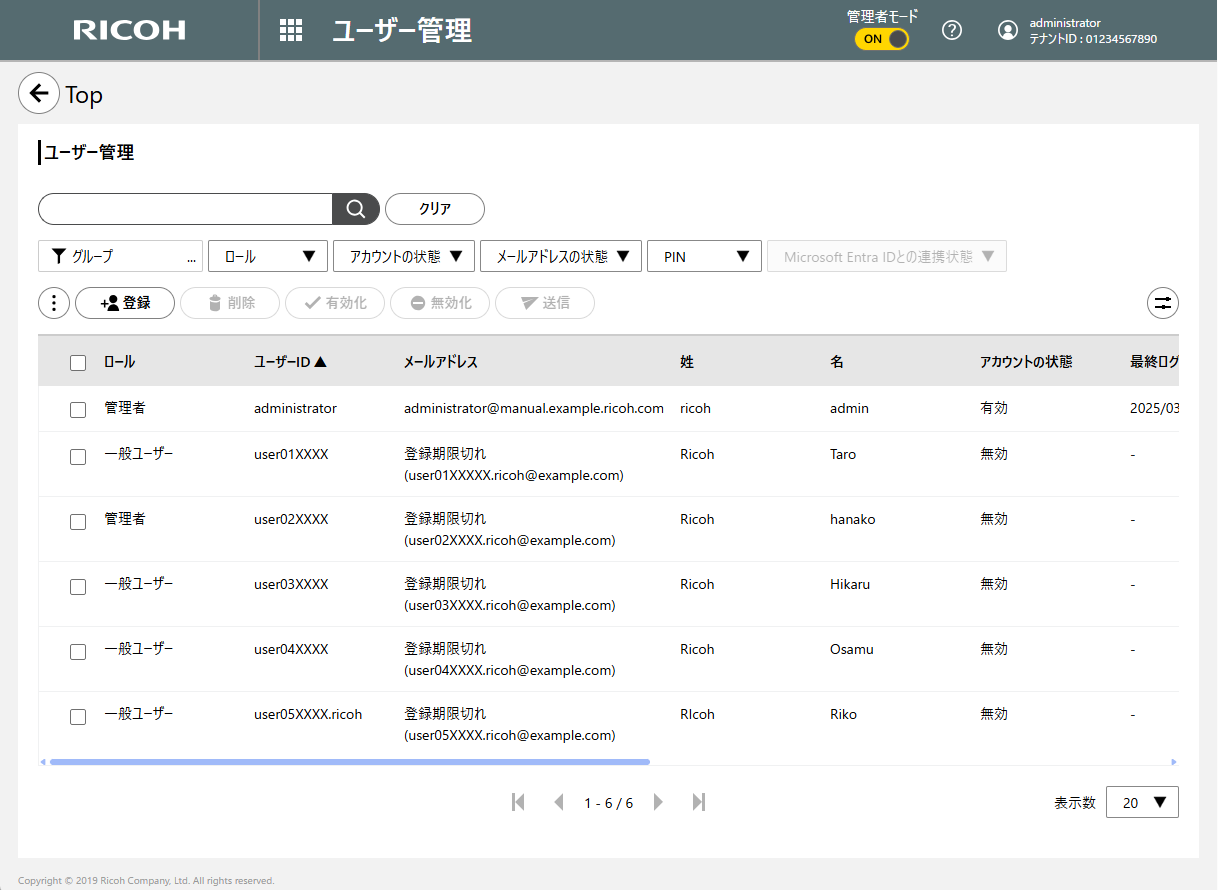Click the 1 - 6 / 6 page indicator

point(608,803)
